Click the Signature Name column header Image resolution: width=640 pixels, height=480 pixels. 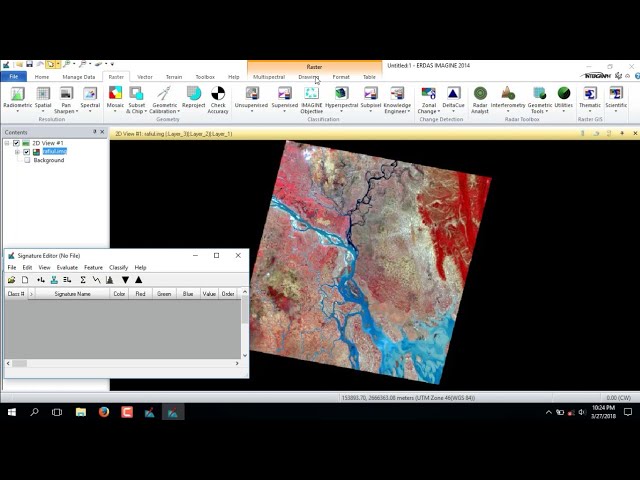72,293
